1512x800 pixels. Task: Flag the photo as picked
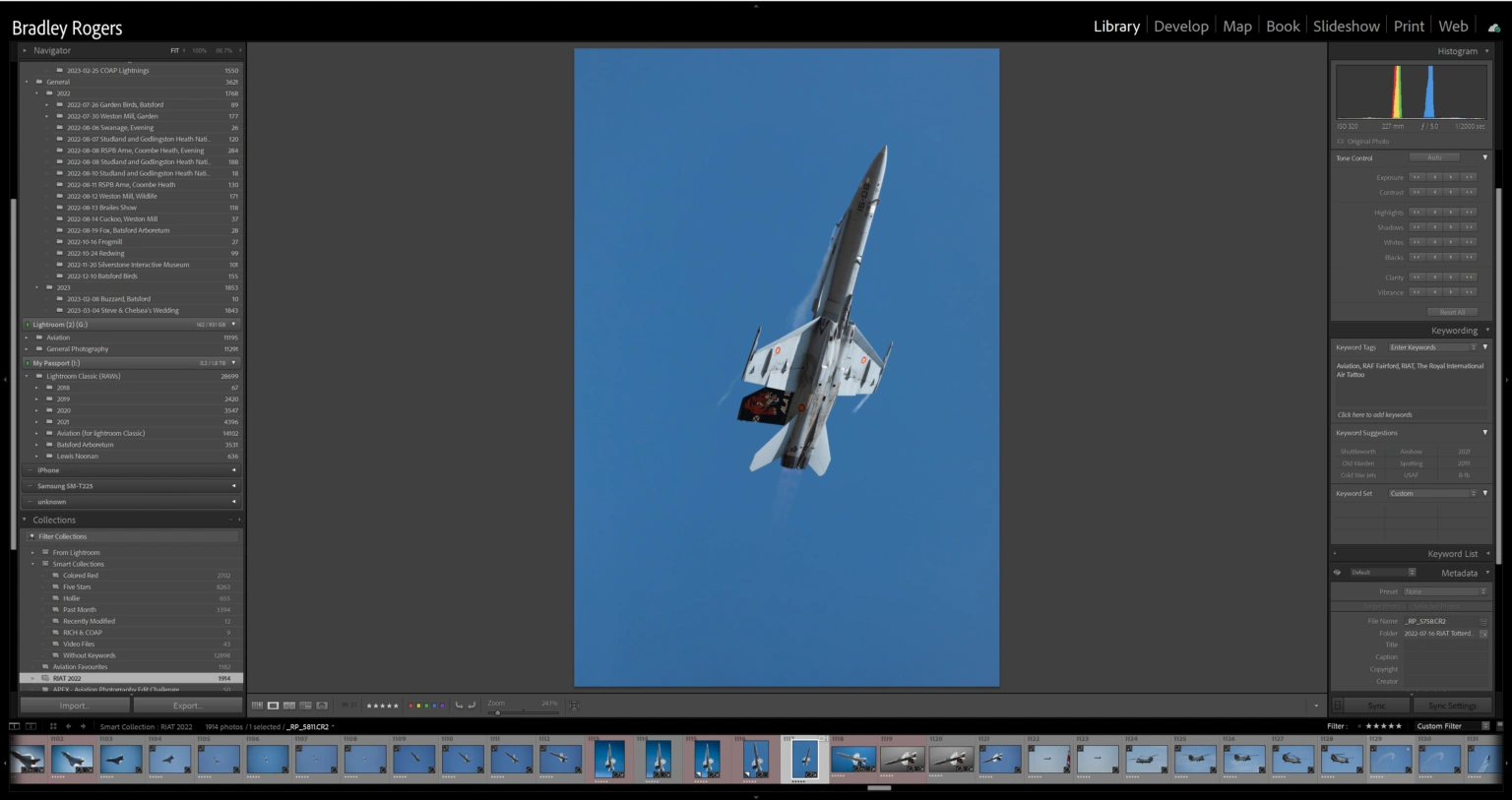point(345,706)
